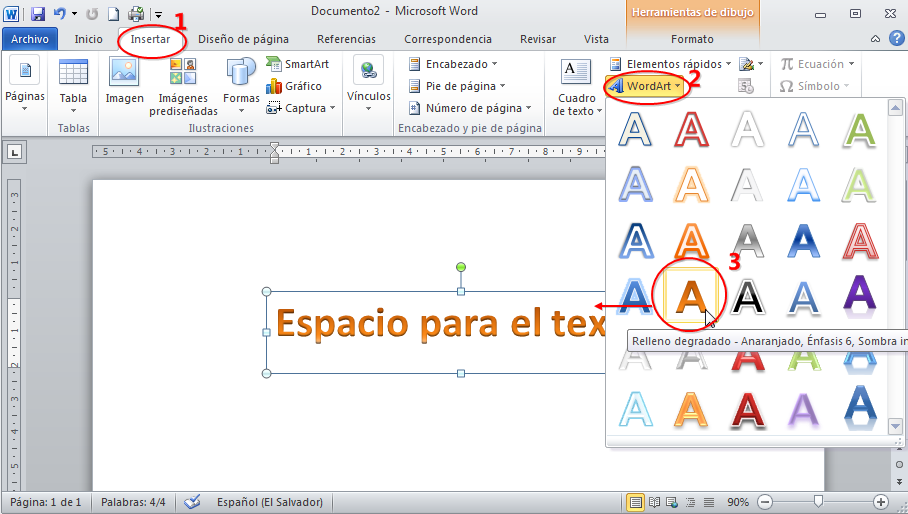Click Español (El Salvador) language indicator
This screenshot has height=514, width=908.
click(270, 502)
